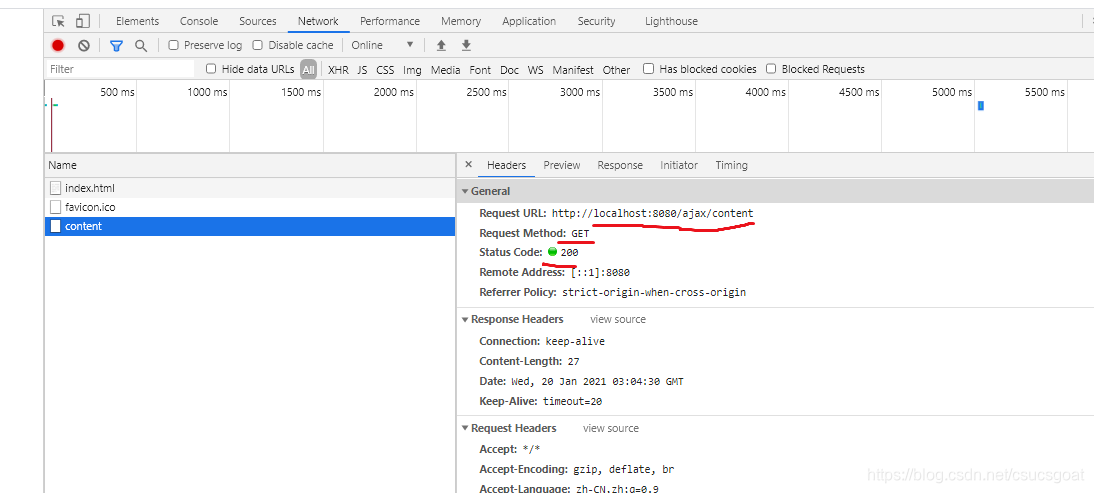Filter requests by Media

445,70
